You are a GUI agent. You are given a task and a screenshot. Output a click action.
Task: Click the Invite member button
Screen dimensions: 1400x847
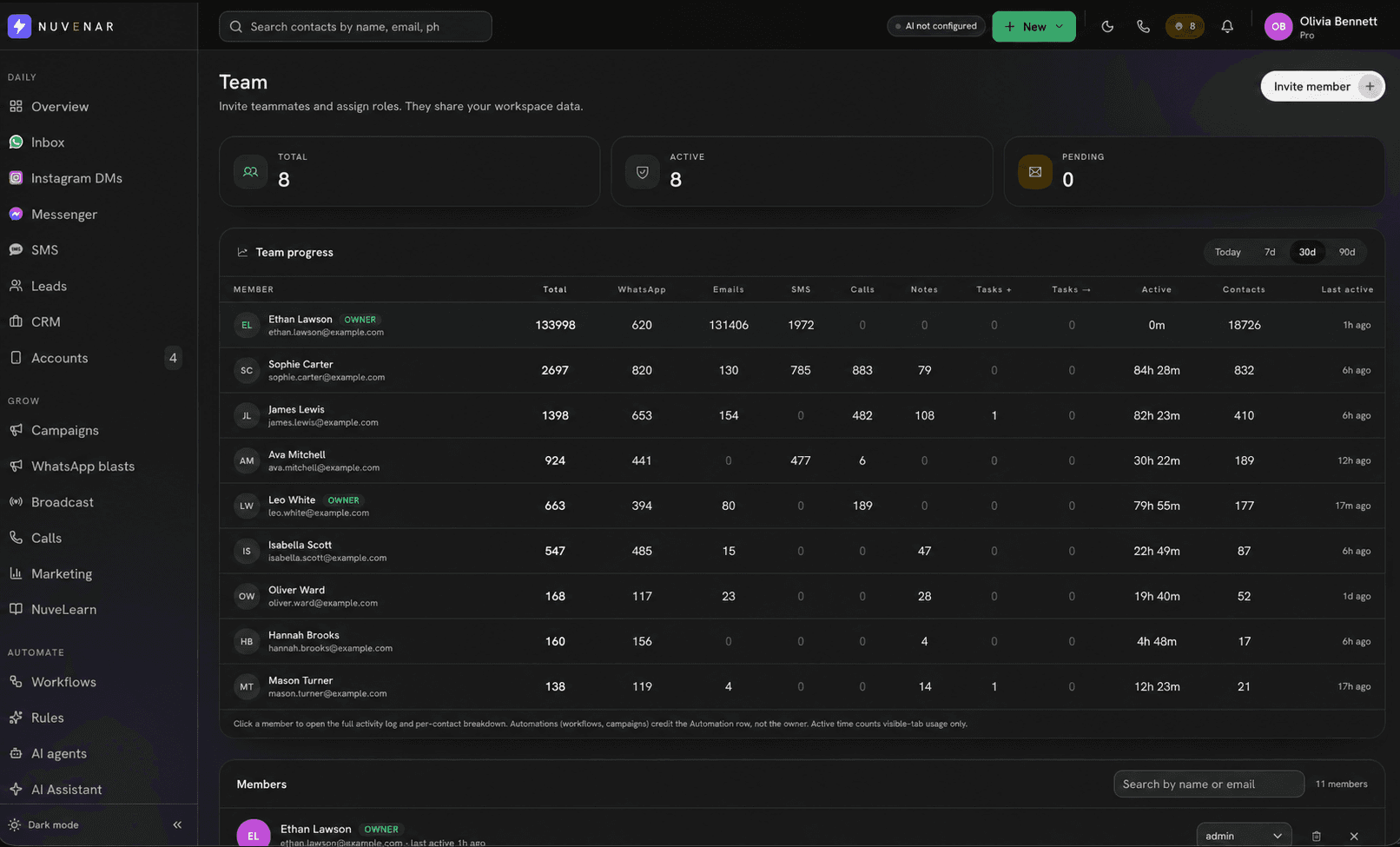pyautogui.click(x=1323, y=86)
